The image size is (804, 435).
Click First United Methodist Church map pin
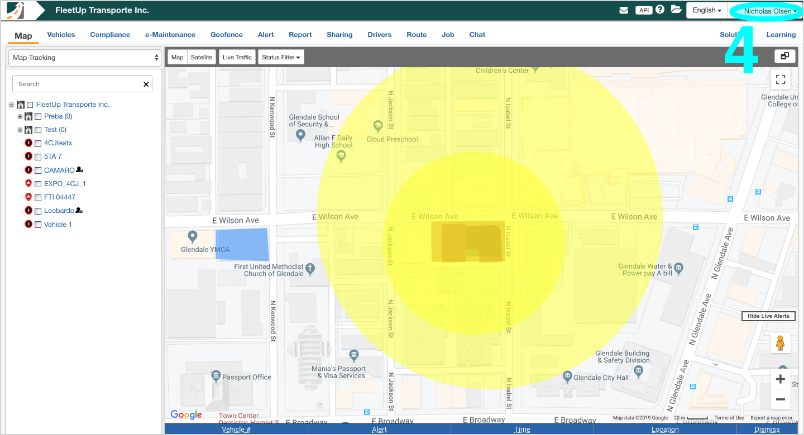click(x=310, y=268)
